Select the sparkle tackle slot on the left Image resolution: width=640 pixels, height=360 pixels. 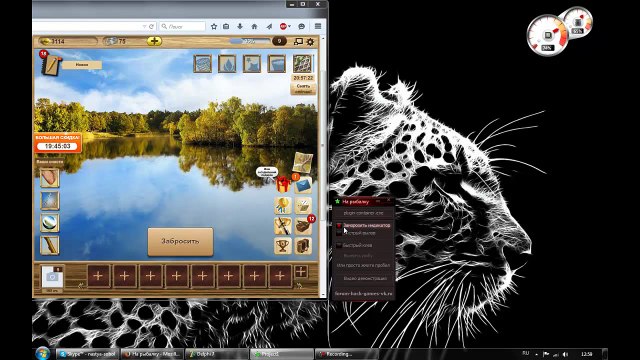pyautogui.click(x=49, y=200)
